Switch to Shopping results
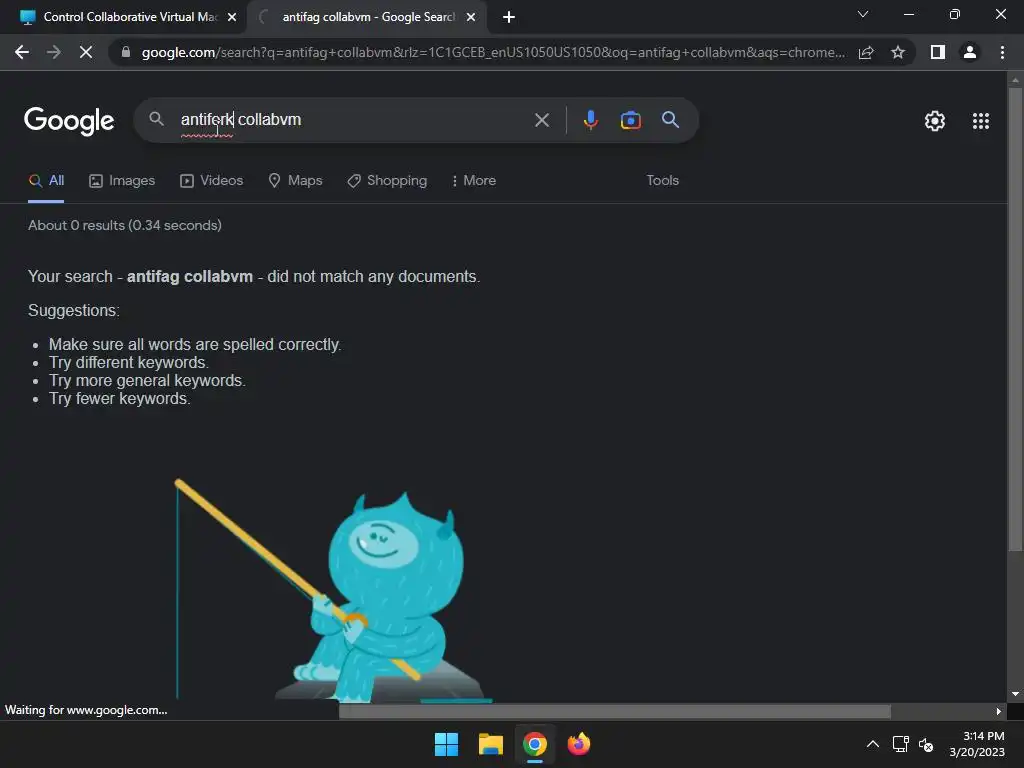 pyautogui.click(x=387, y=181)
